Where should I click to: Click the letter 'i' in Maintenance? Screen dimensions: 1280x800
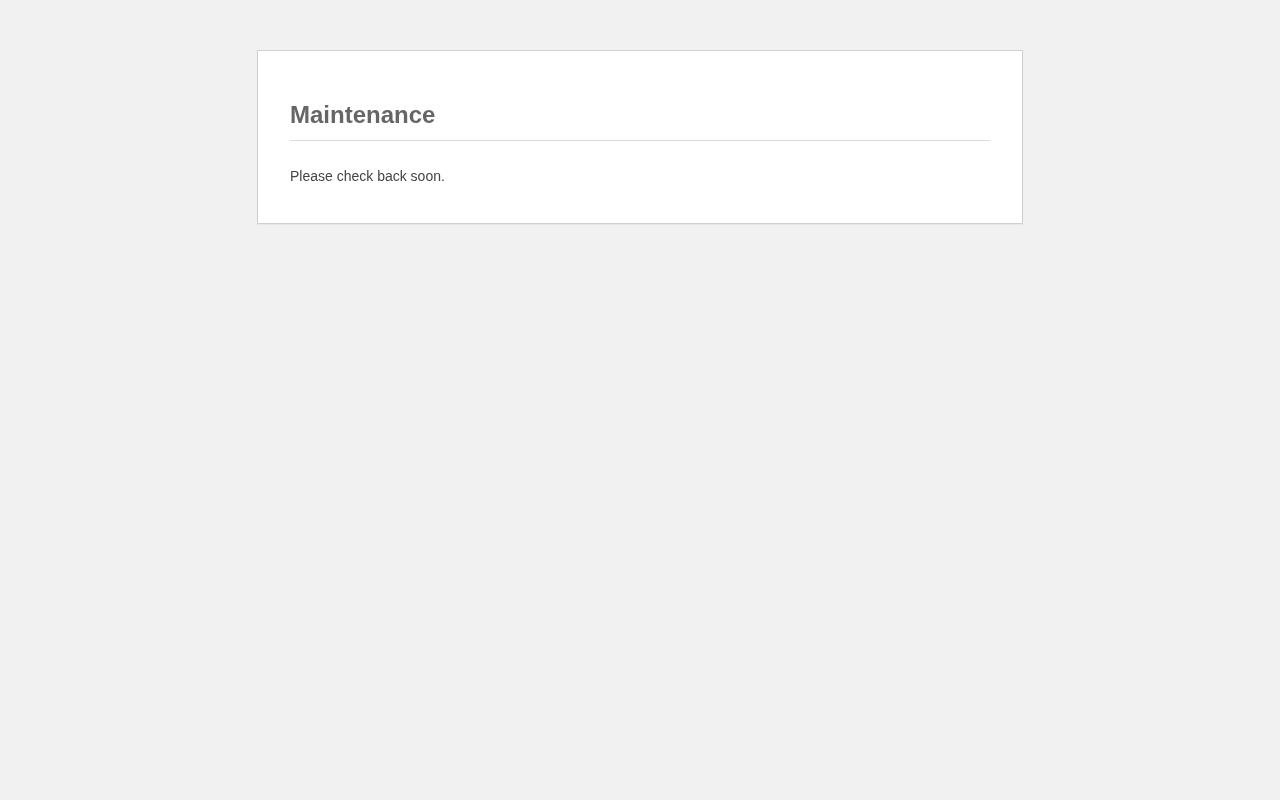(328, 115)
